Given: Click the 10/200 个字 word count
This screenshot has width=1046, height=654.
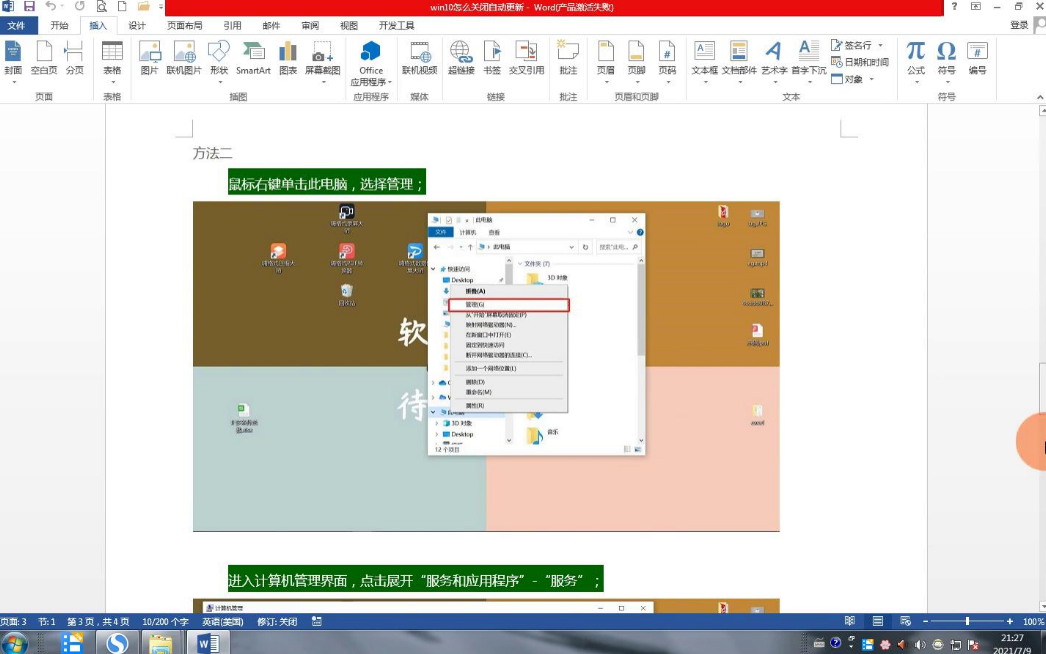Looking at the screenshot, I should pyautogui.click(x=165, y=621).
